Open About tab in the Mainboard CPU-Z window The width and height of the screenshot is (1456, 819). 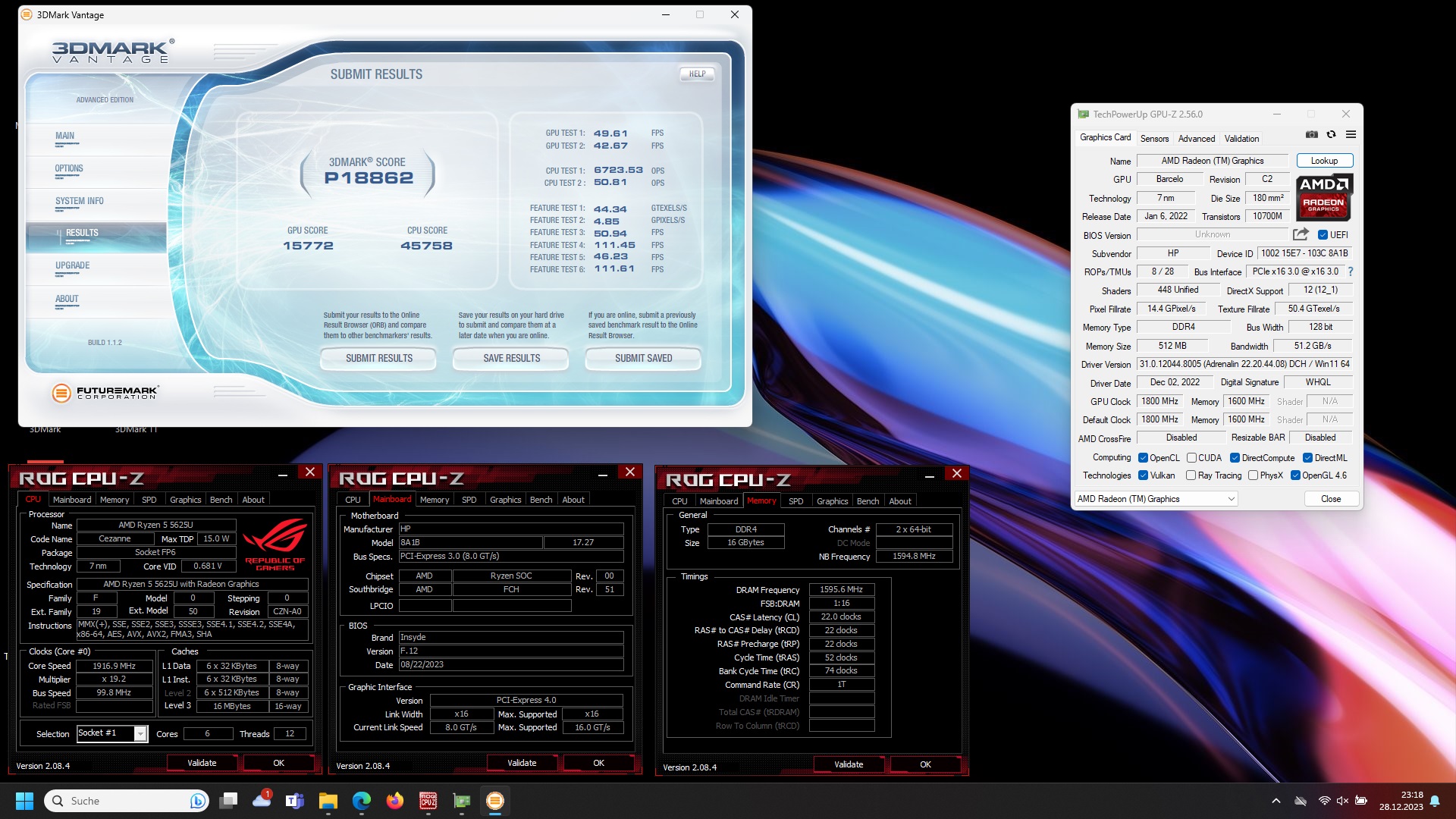[573, 500]
